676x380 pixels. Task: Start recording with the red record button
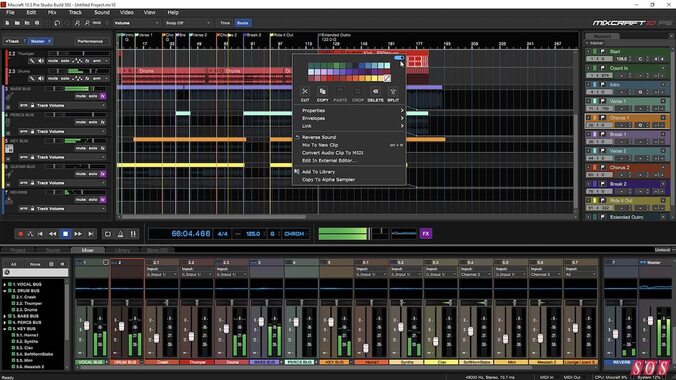click(x=20, y=234)
